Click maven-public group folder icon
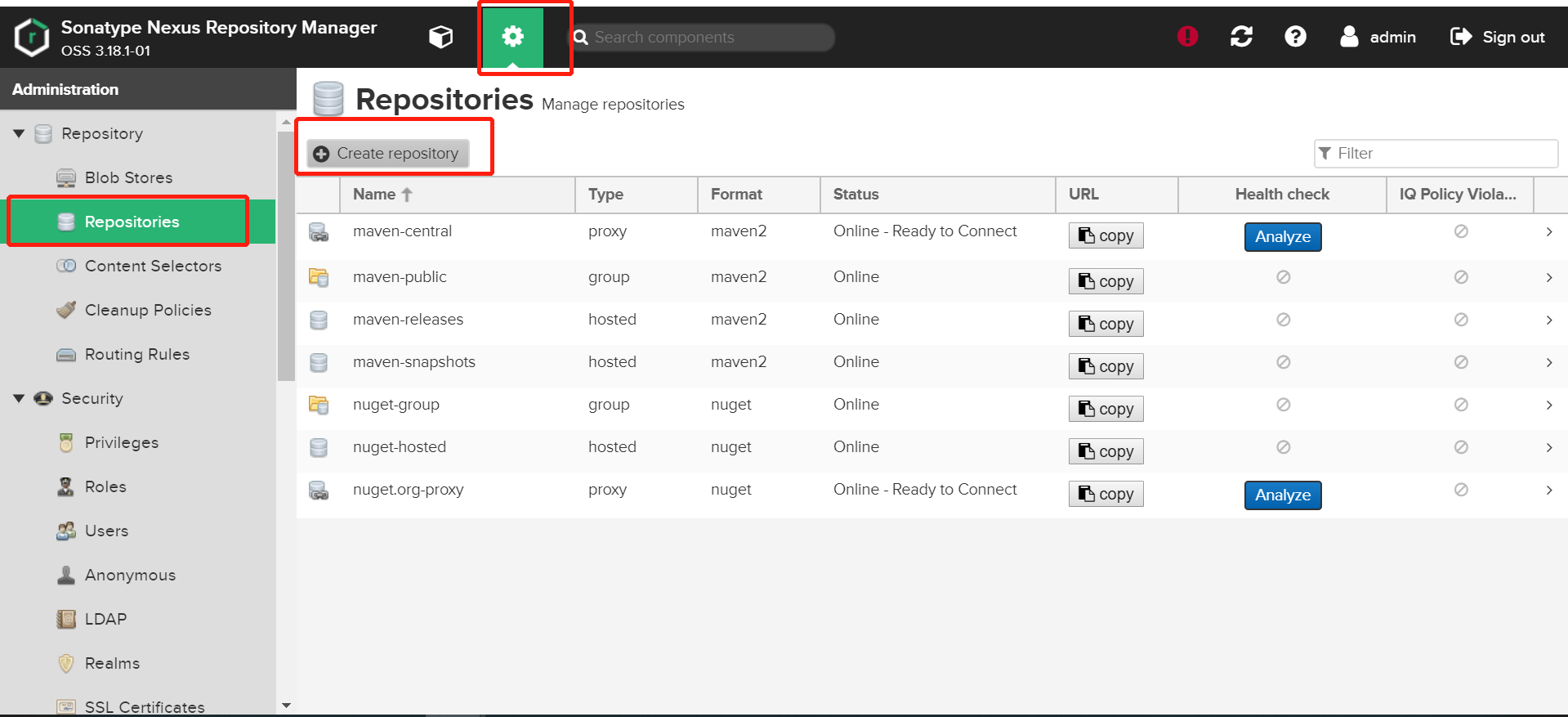 pyautogui.click(x=319, y=277)
